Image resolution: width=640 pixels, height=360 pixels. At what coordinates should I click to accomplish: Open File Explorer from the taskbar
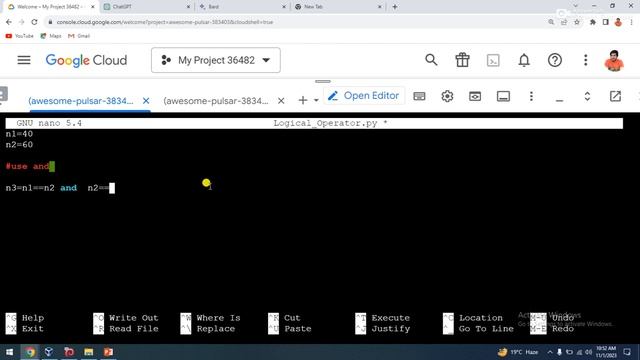(x=89, y=352)
